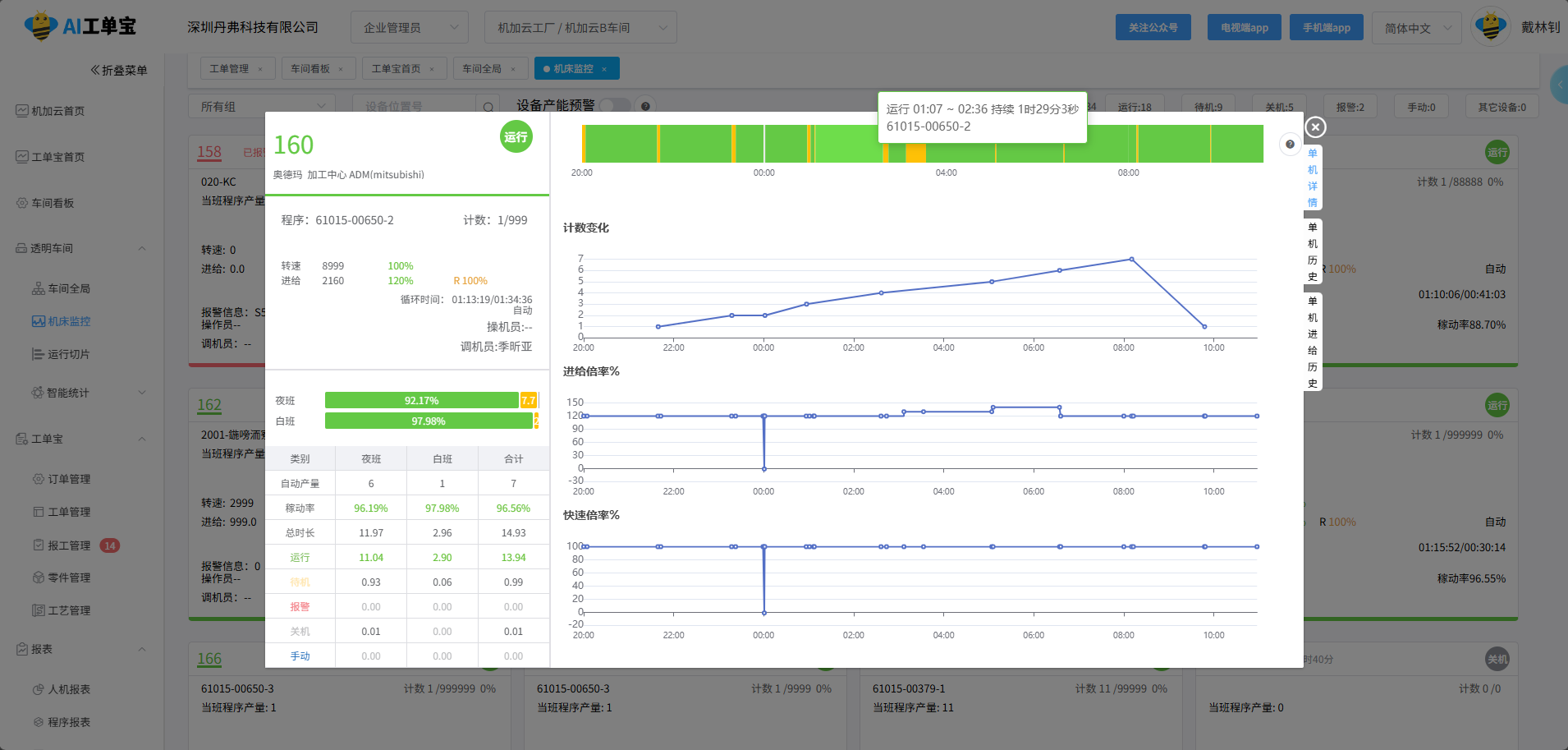
Task: Click the 折叠菜单 collapse menu icon
Action: [x=95, y=71]
